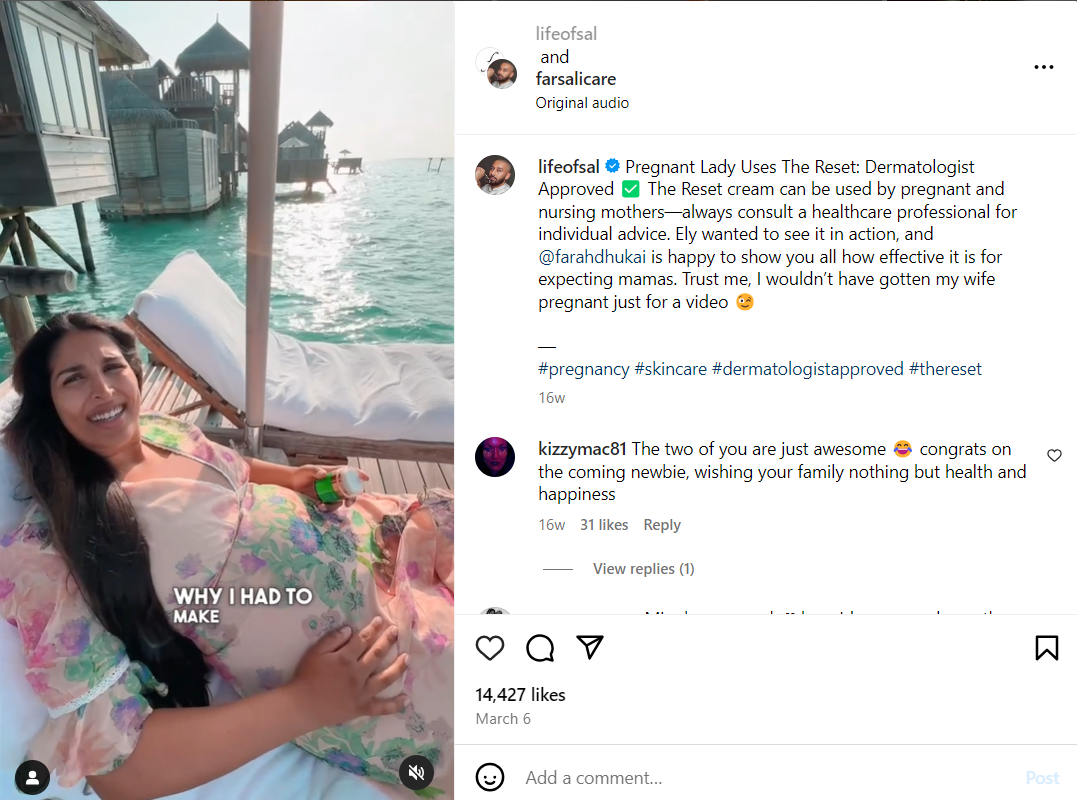The height and width of the screenshot is (800, 1077).
Task: Open the post options three-dot menu
Action: click(x=1044, y=66)
